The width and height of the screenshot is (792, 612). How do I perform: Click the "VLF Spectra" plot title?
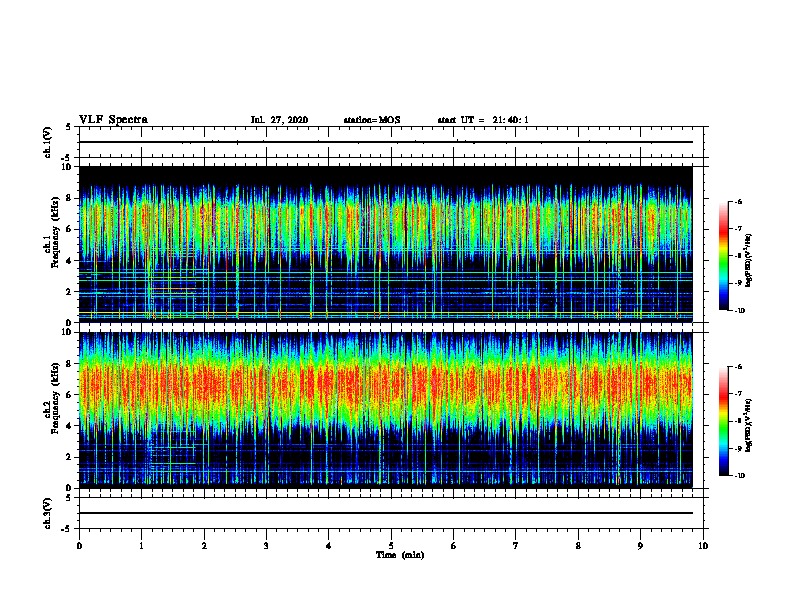tap(113, 120)
